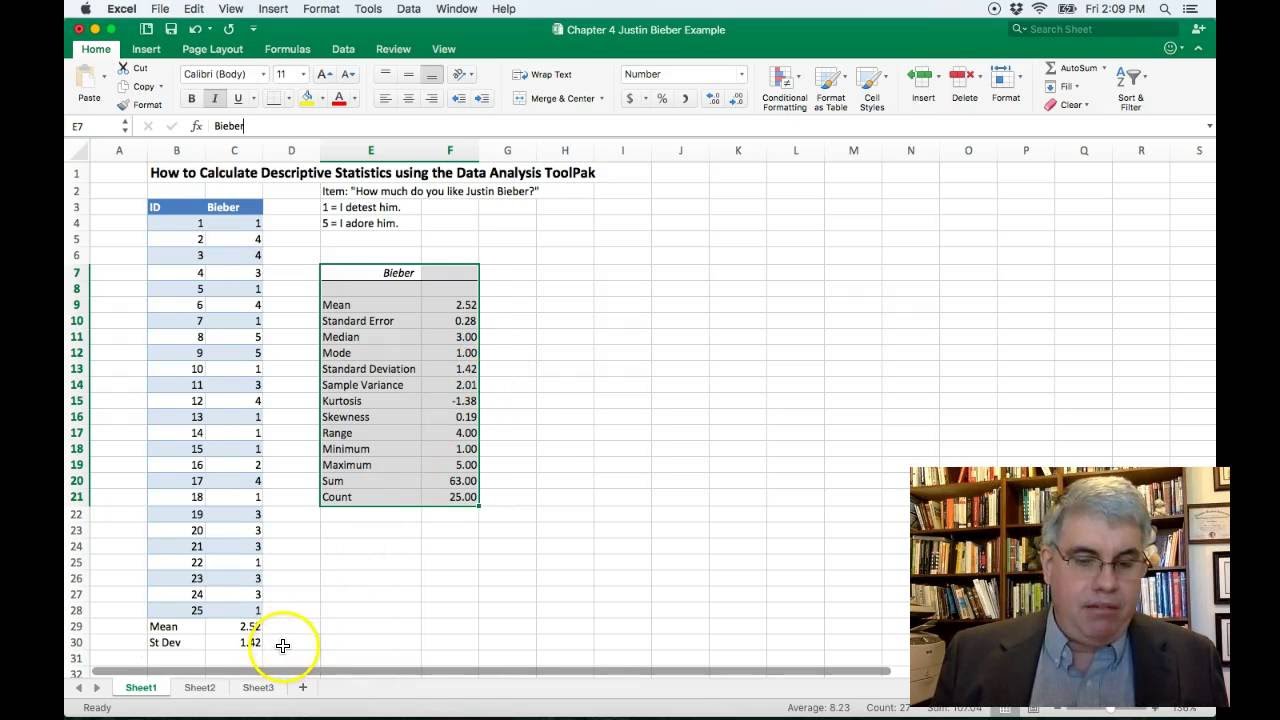Click the font color red swatch

[339, 98]
